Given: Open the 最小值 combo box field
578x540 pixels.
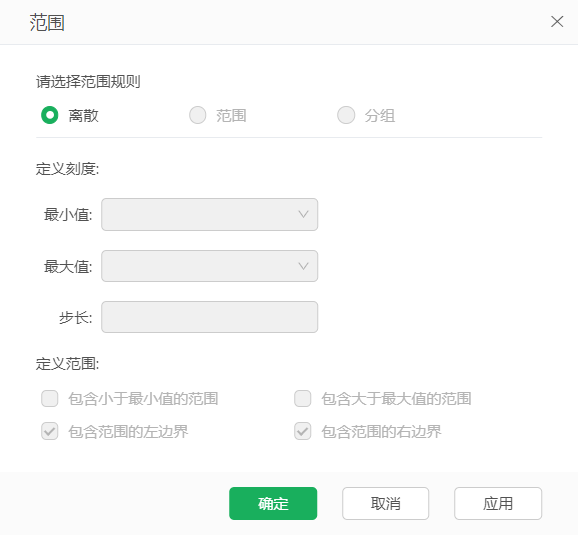Looking at the screenshot, I should point(209,215).
